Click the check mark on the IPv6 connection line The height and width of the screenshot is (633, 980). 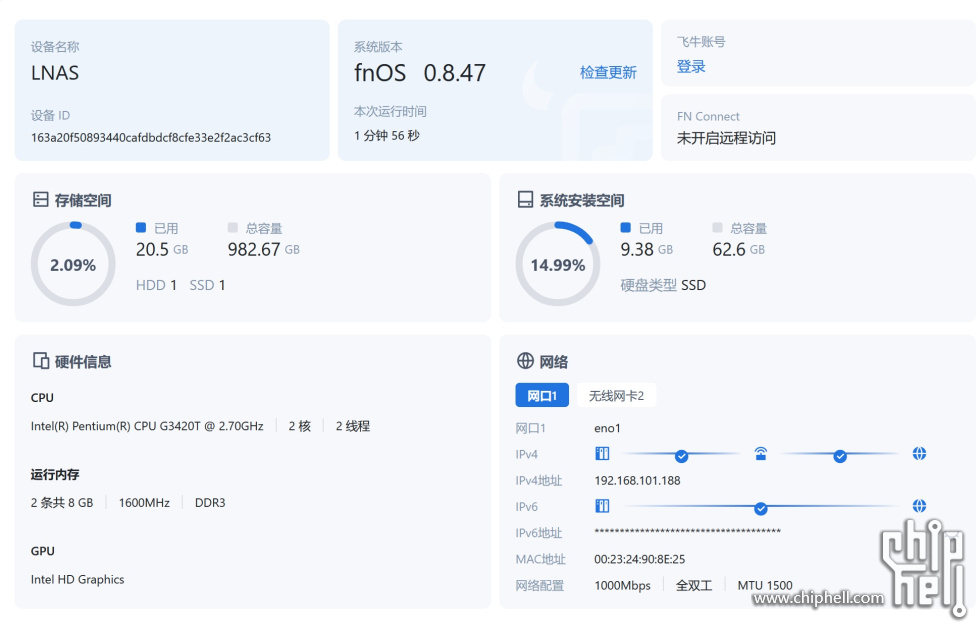pyautogui.click(x=761, y=509)
